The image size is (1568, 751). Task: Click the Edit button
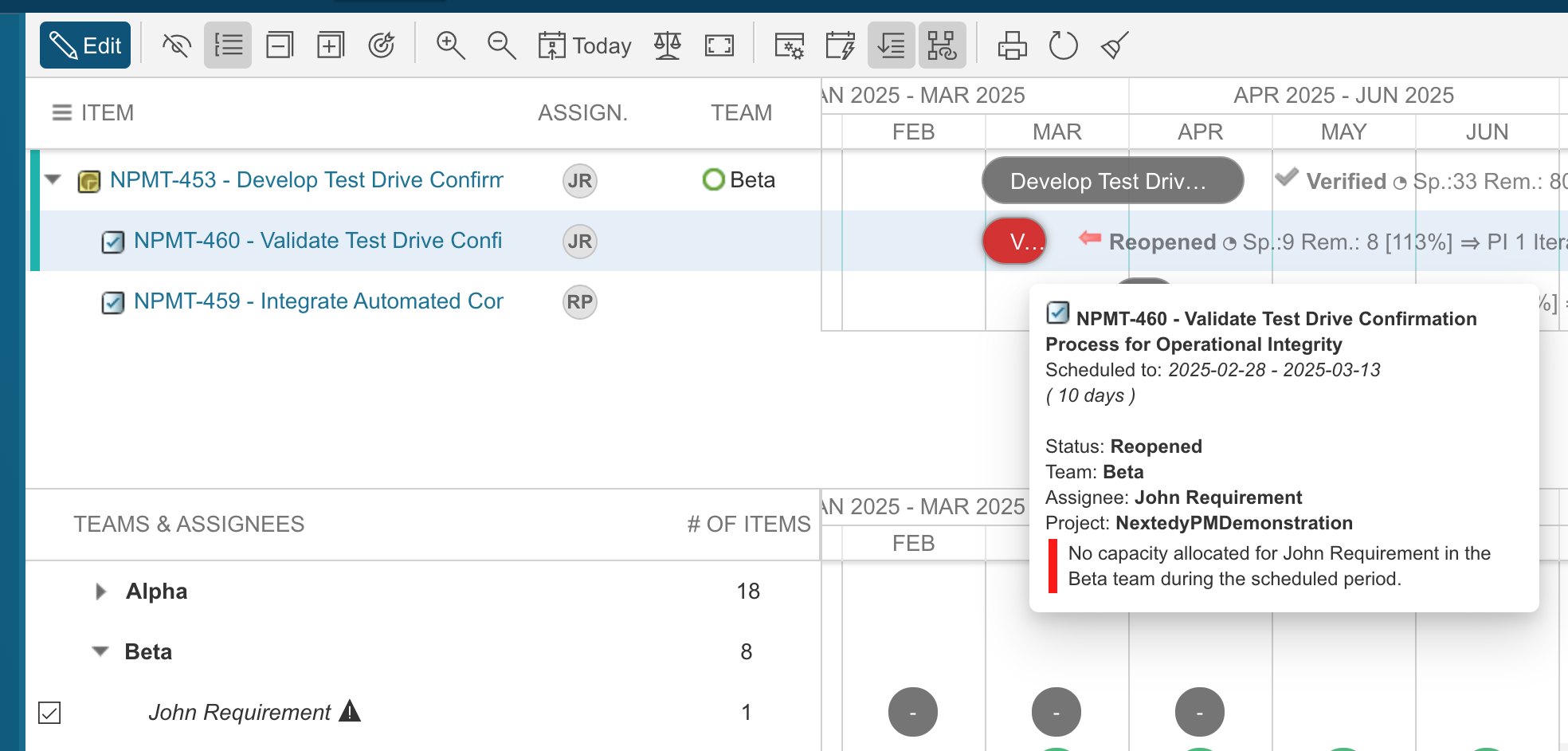point(85,45)
